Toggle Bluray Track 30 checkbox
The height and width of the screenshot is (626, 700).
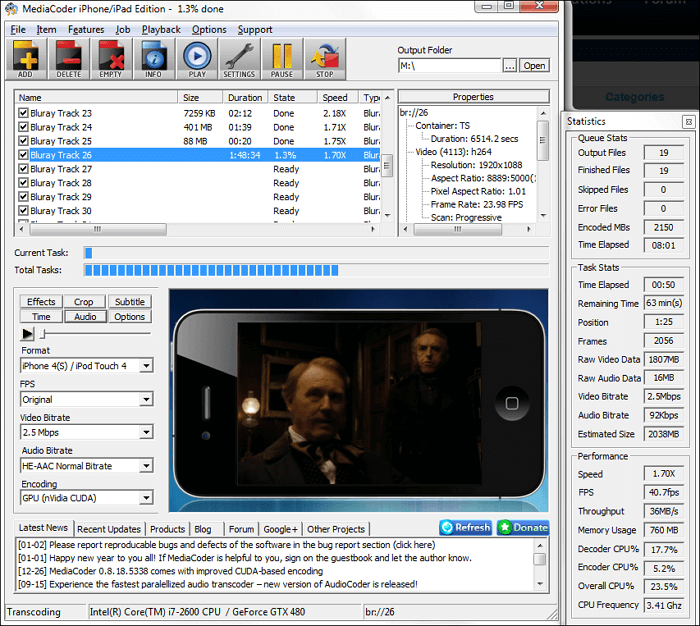click(x=23, y=212)
